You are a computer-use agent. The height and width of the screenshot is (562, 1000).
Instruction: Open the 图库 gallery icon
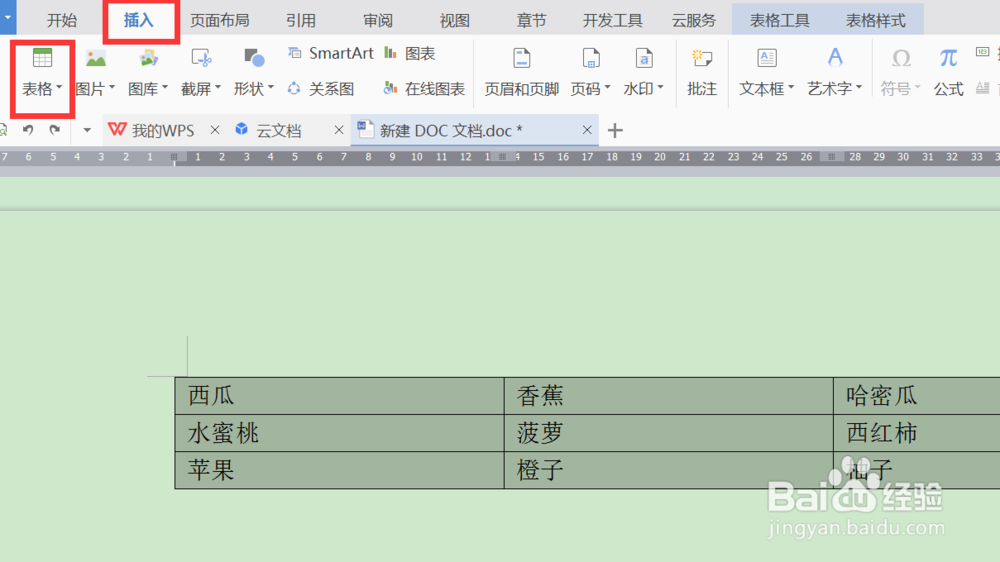coord(149,59)
